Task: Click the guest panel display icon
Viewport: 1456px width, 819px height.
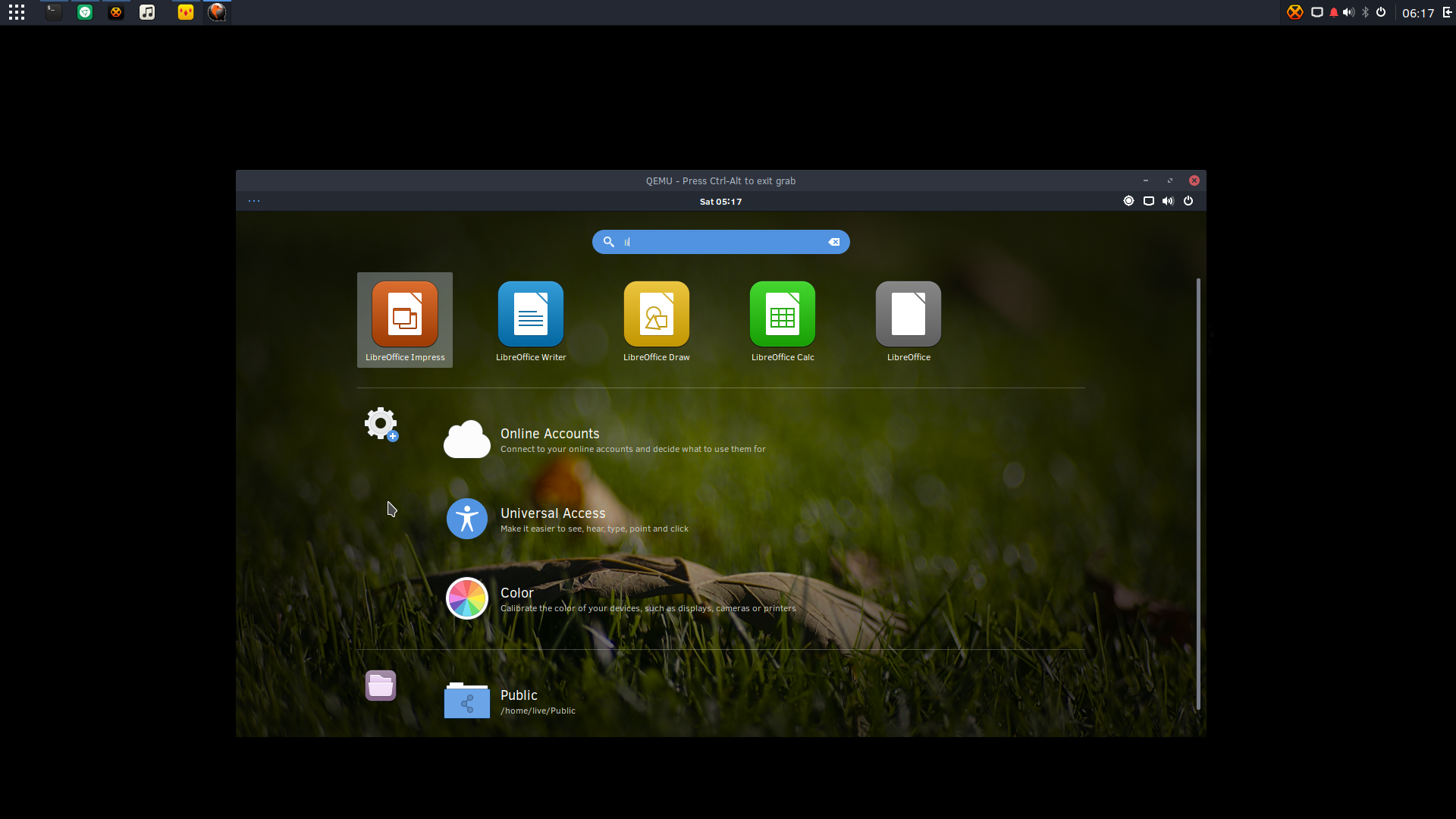Action: tap(1149, 201)
